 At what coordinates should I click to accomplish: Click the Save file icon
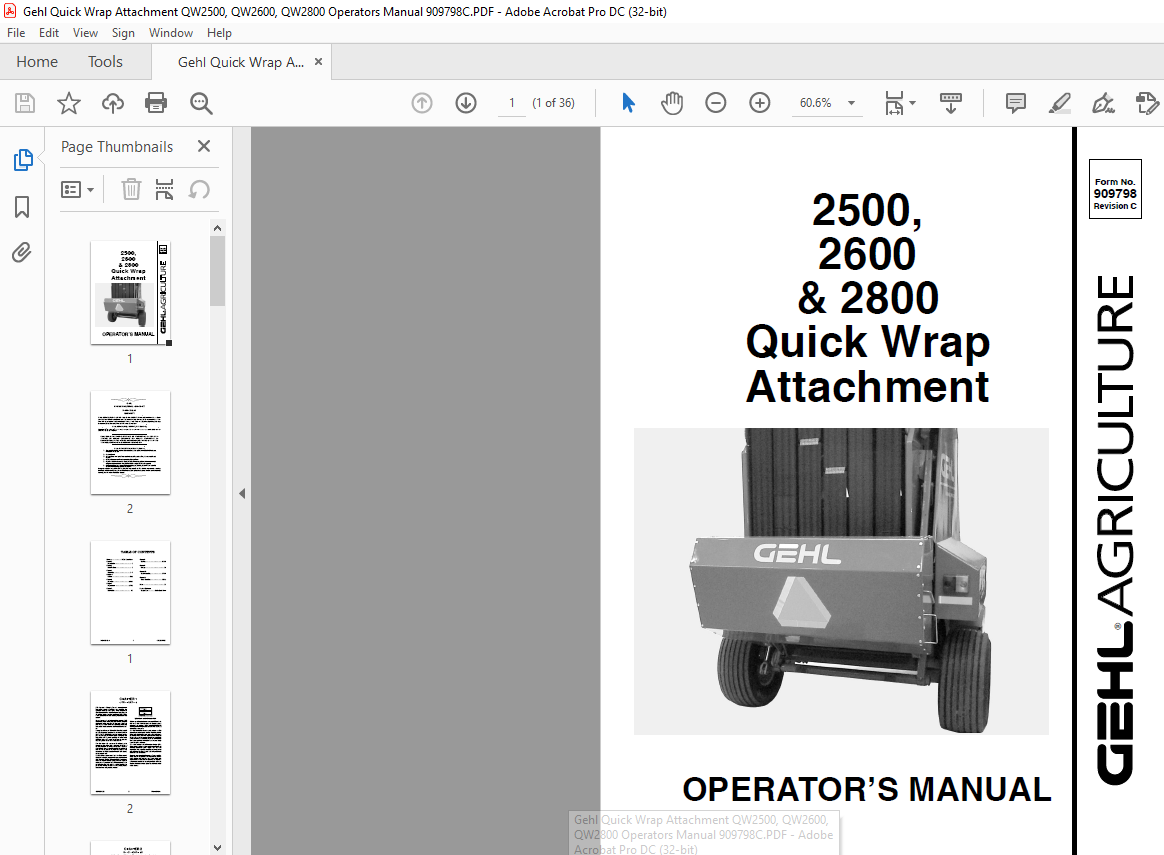click(x=25, y=103)
